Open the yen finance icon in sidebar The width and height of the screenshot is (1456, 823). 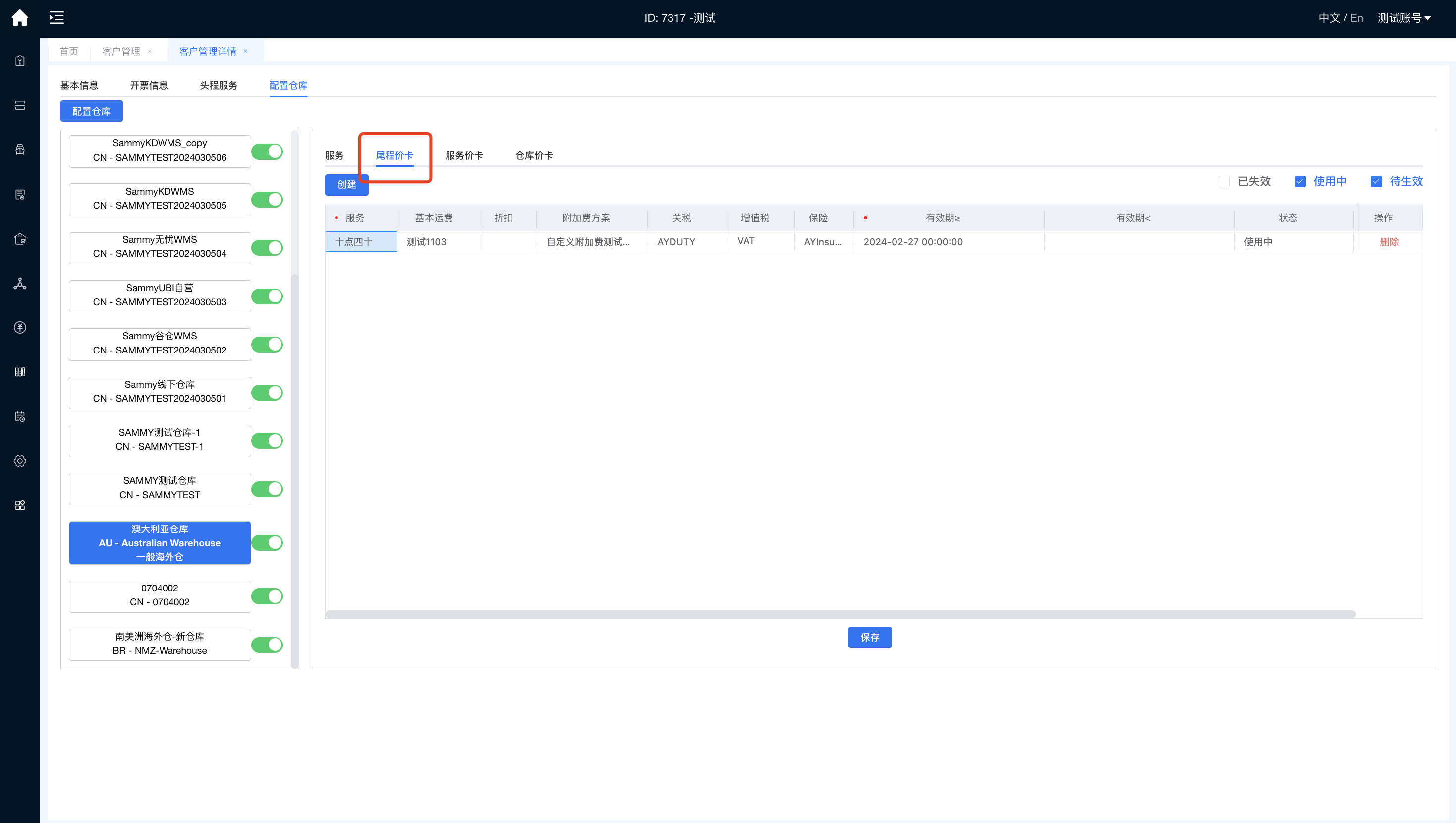click(x=20, y=328)
